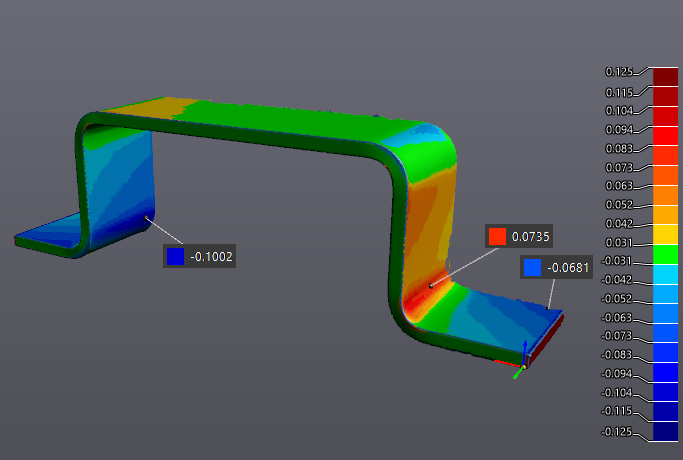Image resolution: width=683 pixels, height=460 pixels.
Task: Click the 0.042 legend value
Action: [x=619, y=223]
